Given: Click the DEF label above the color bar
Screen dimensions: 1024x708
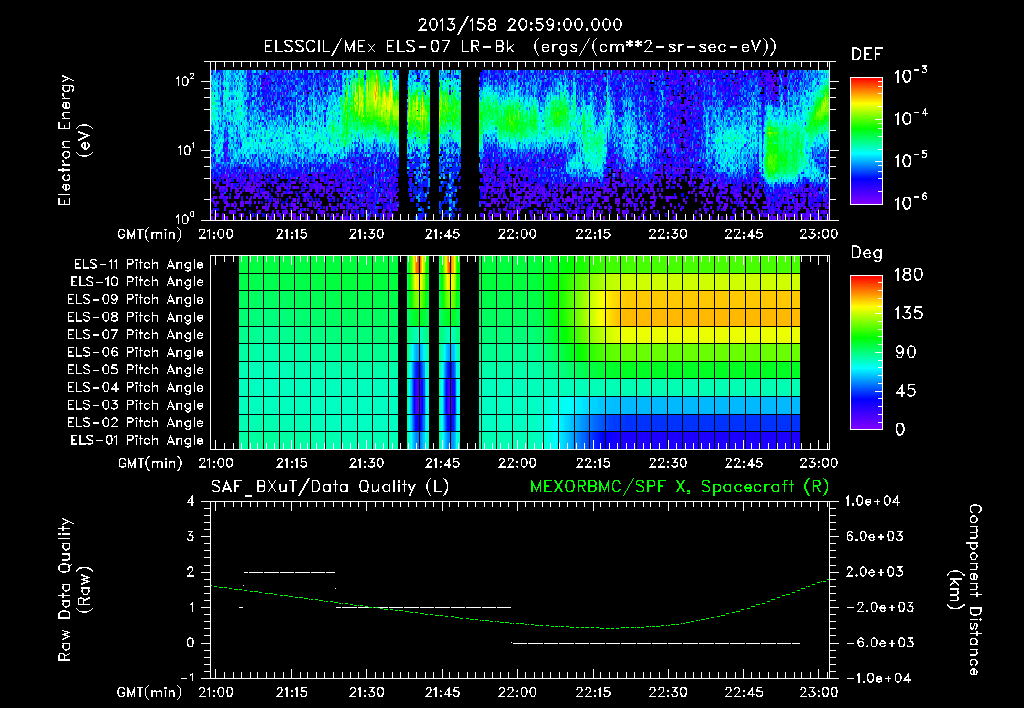Looking at the screenshot, I should click(x=867, y=54).
